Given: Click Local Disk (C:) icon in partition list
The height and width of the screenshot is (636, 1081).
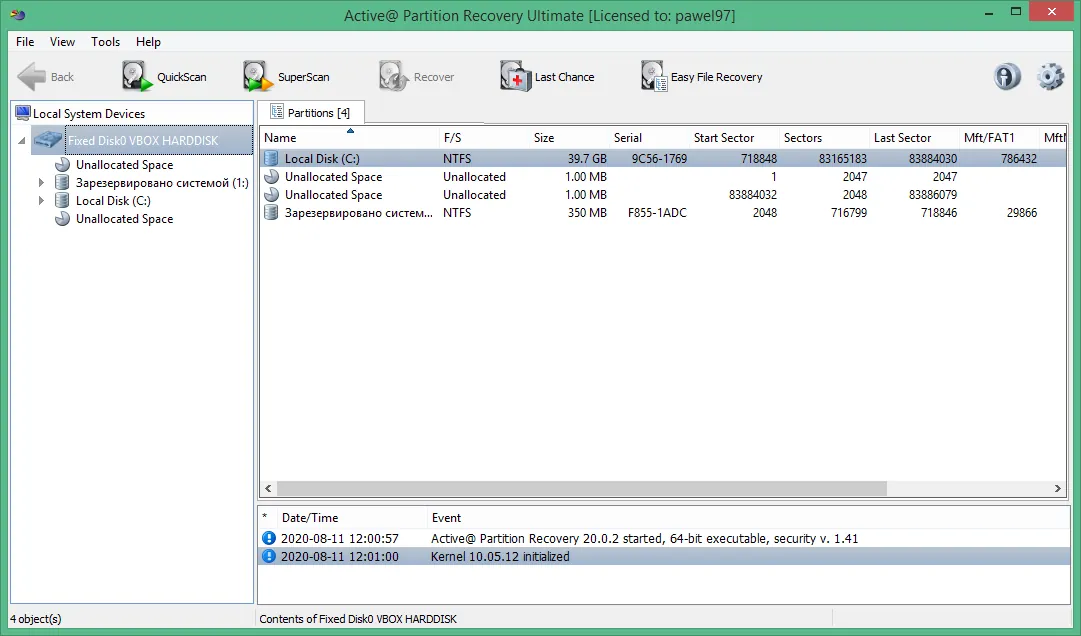Looking at the screenshot, I should (272, 158).
